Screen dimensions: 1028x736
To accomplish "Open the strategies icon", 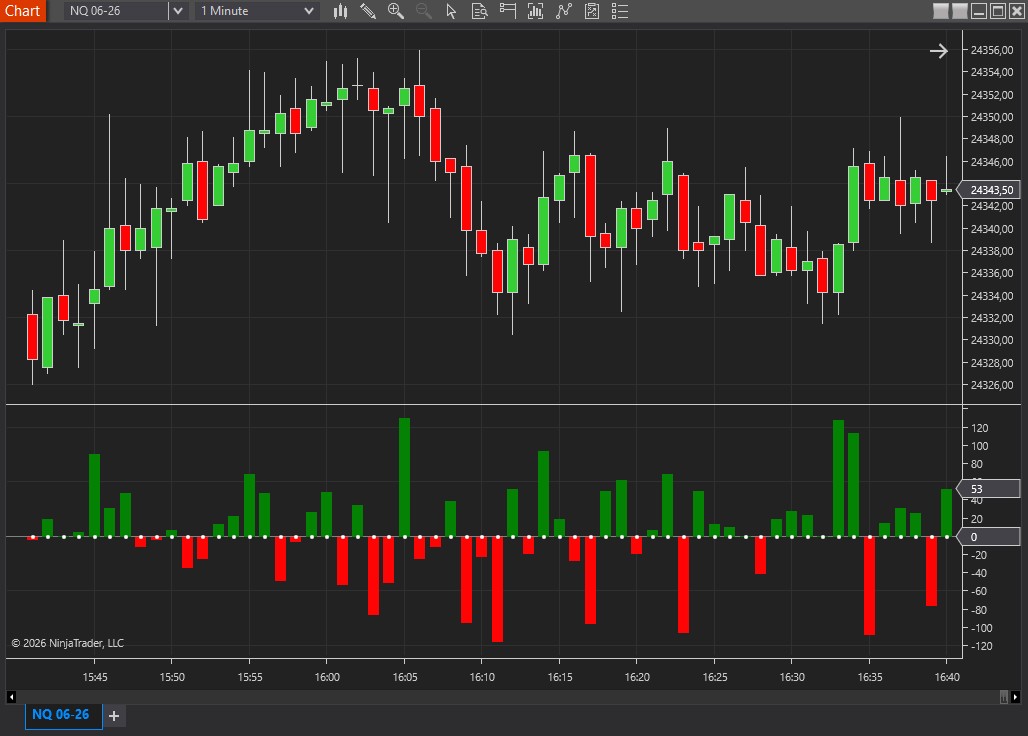I will [592, 11].
